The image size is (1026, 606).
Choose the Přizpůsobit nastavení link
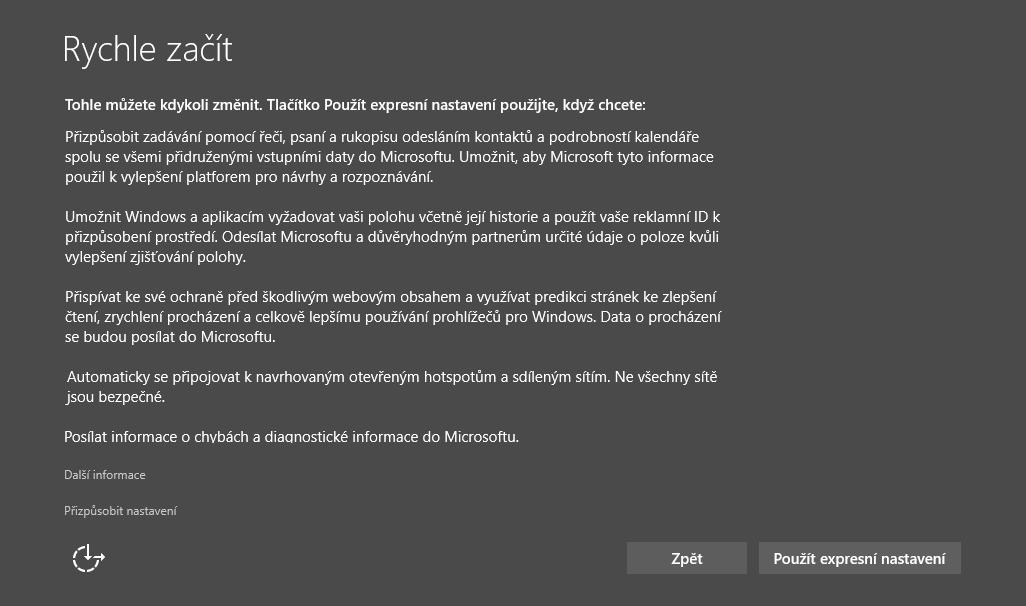[x=120, y=511]
